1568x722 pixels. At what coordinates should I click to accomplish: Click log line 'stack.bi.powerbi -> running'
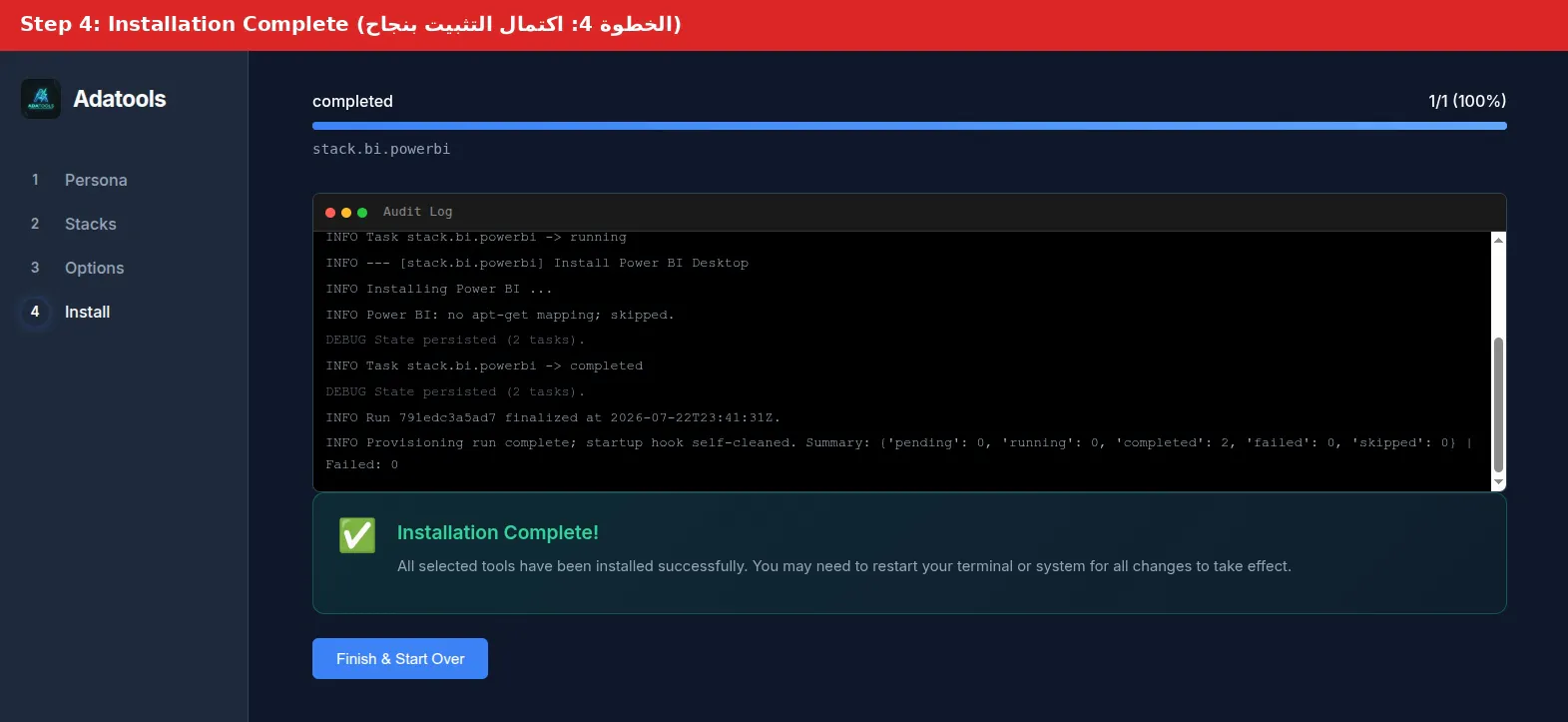pos(476,238)
